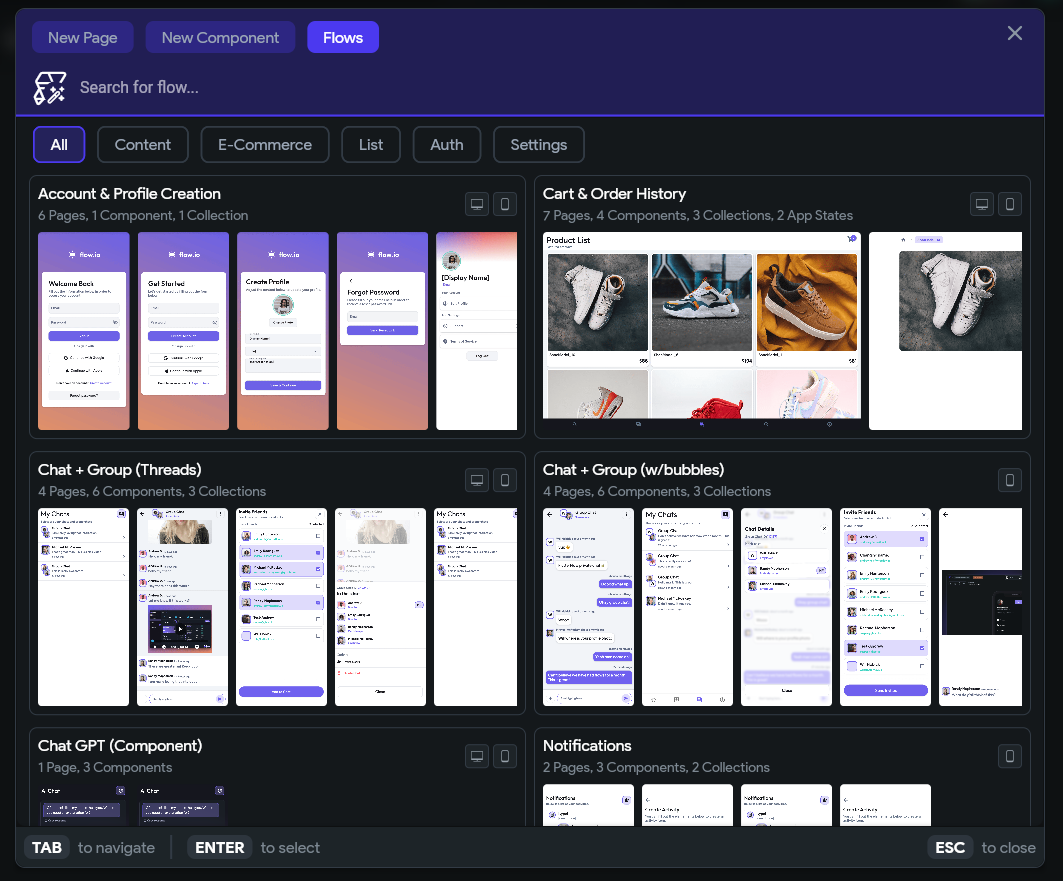This screenshot has width=1063, height=881.
Task: Filter flows by Auth category
Action: 447,144
